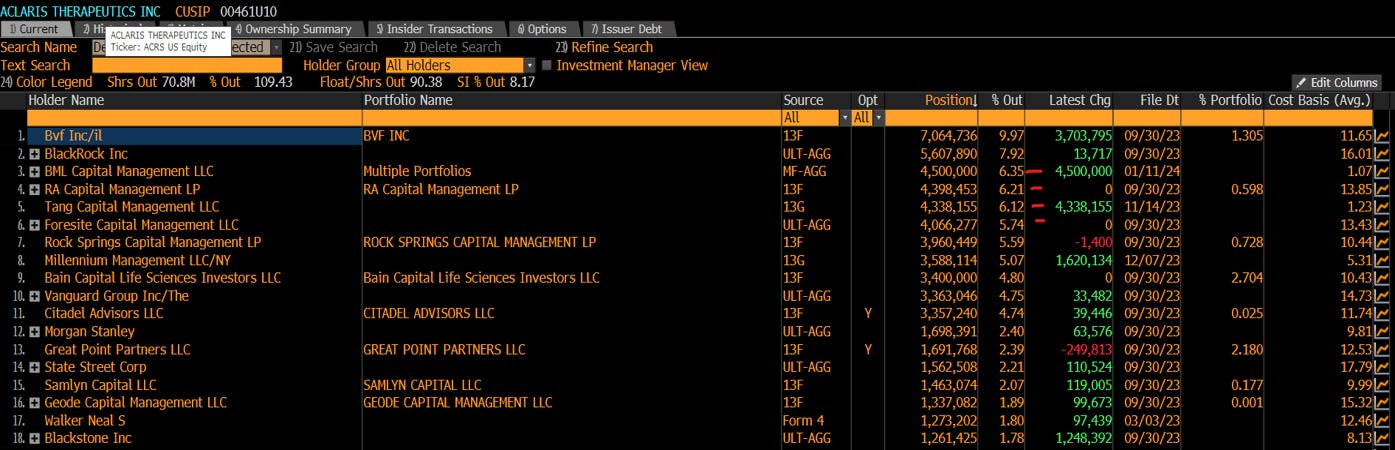Expand the Blackstone Inc holder row
This screenshot has width=1395, height=450.
tap(35, 438)
